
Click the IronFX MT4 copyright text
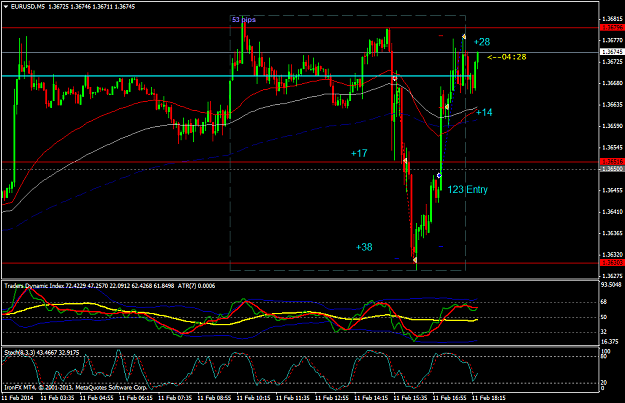point(75,387)
